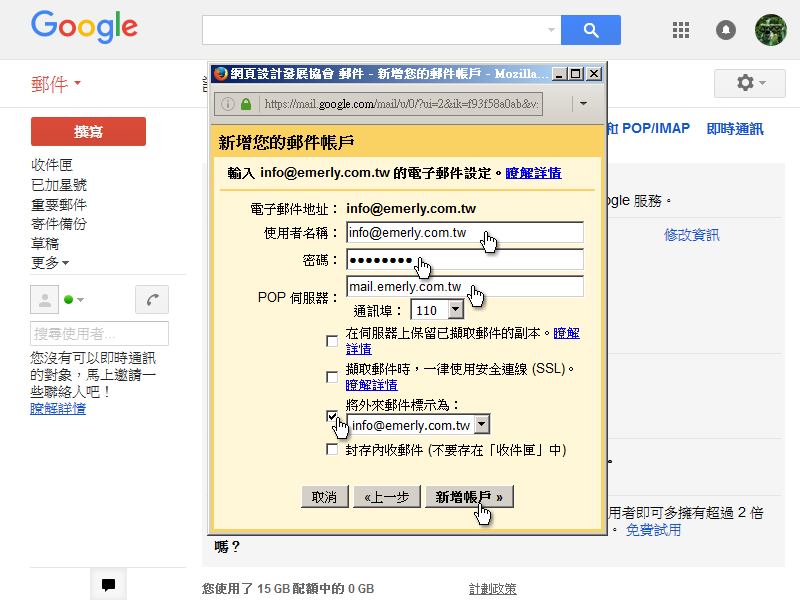This screenshot has height=600, width=800.
Task: Open the Google notifications bell
Action: (726, 30)
